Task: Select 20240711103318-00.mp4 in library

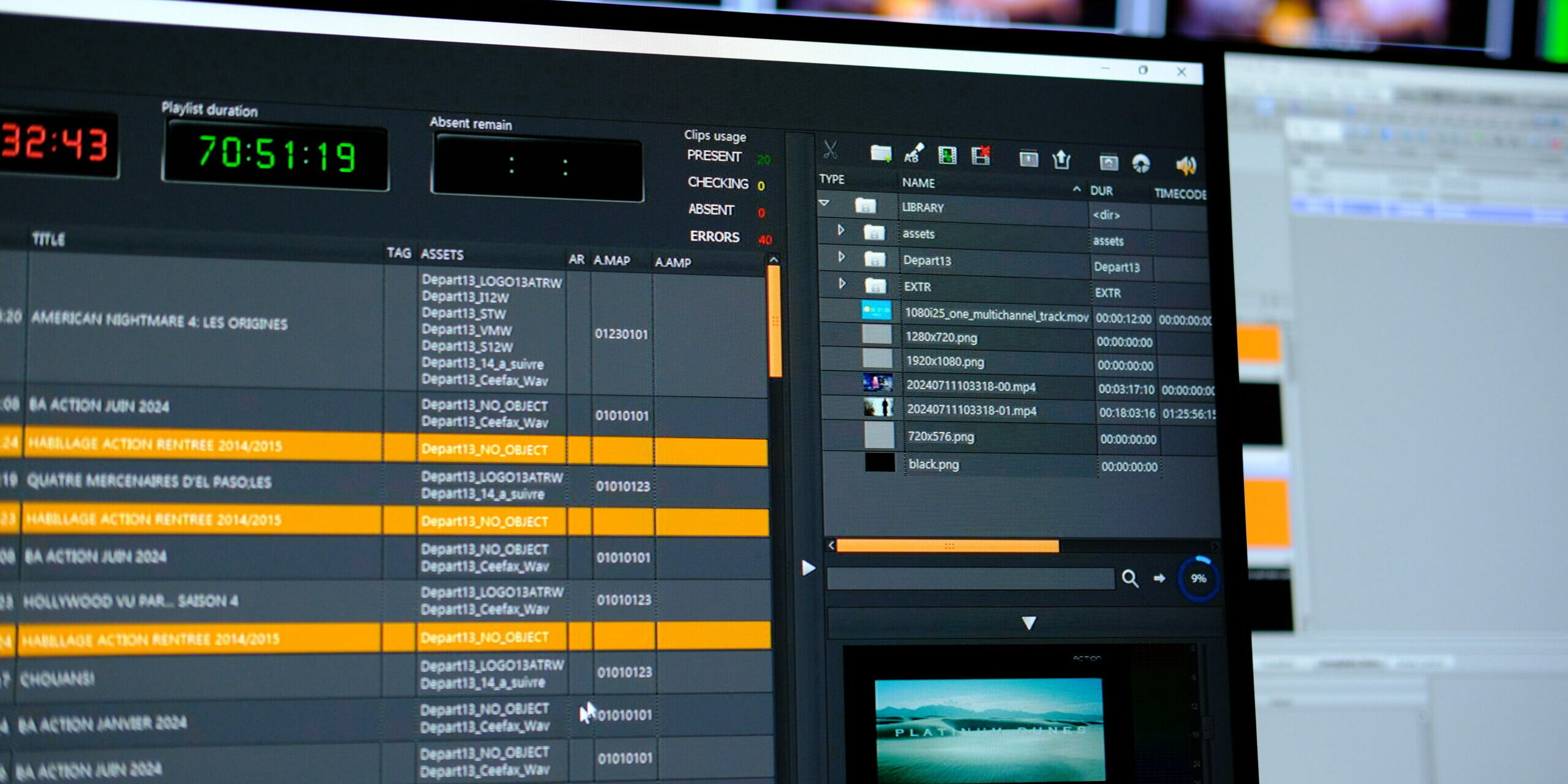Action: [971, 386]
